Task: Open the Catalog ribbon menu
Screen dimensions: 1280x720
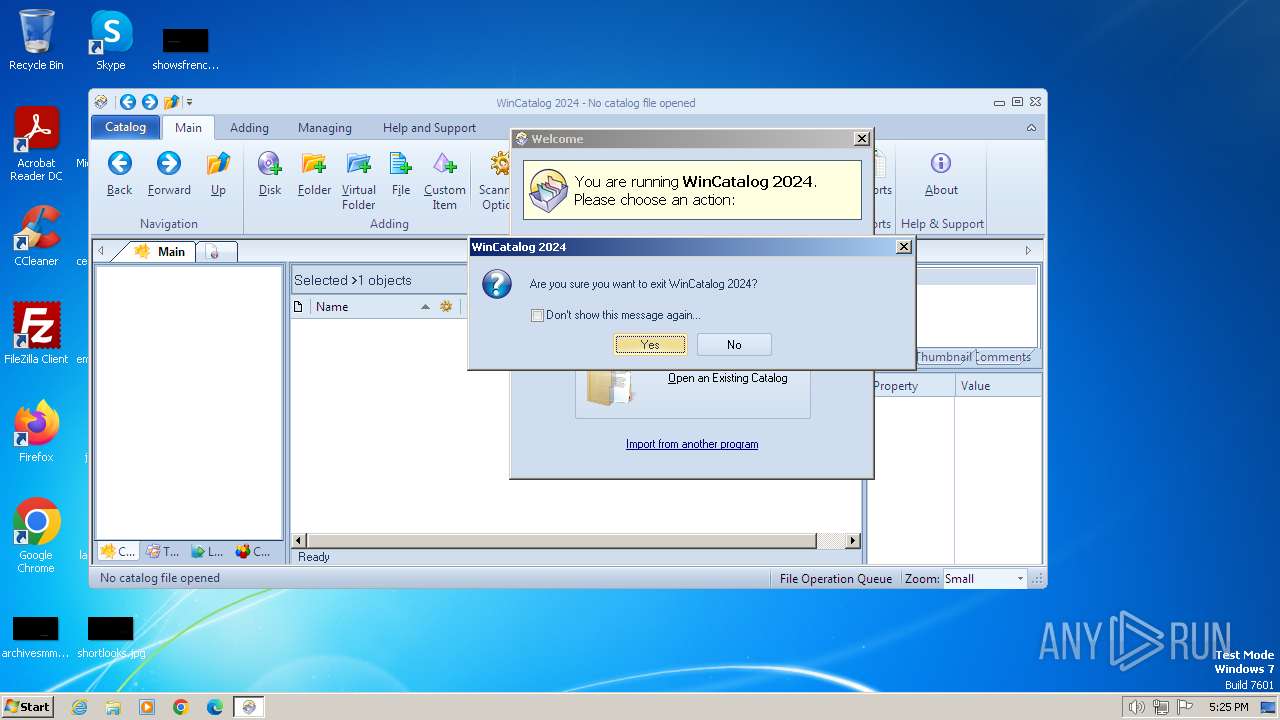Action: tap(126, 127)
